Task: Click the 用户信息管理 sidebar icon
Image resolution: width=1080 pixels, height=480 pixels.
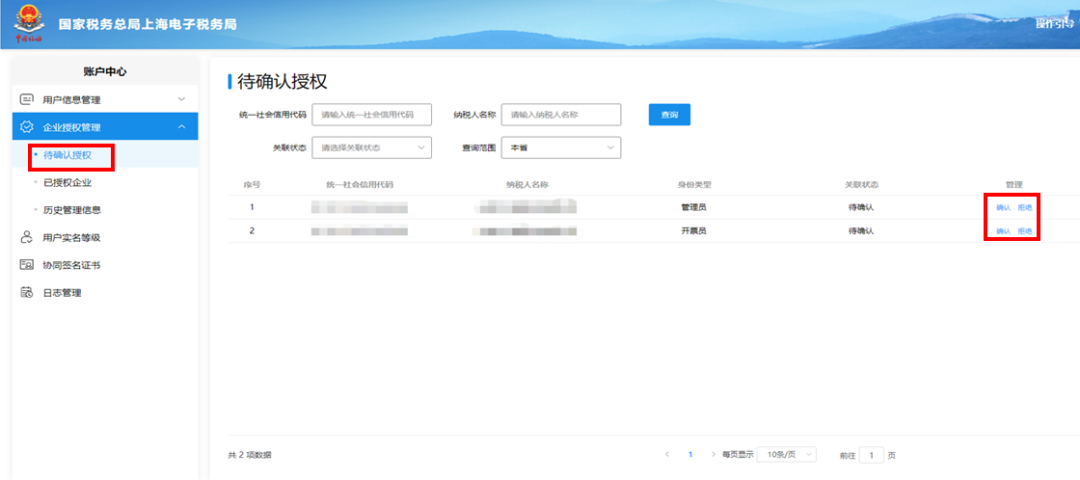Action: (27, 99)
